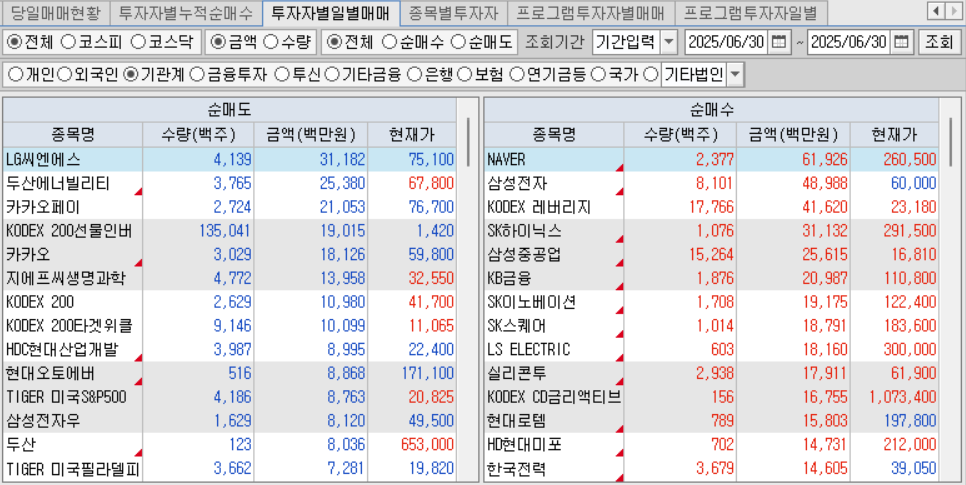
Task: Select the HD현대미포 row
Action: tap(712, 446)
